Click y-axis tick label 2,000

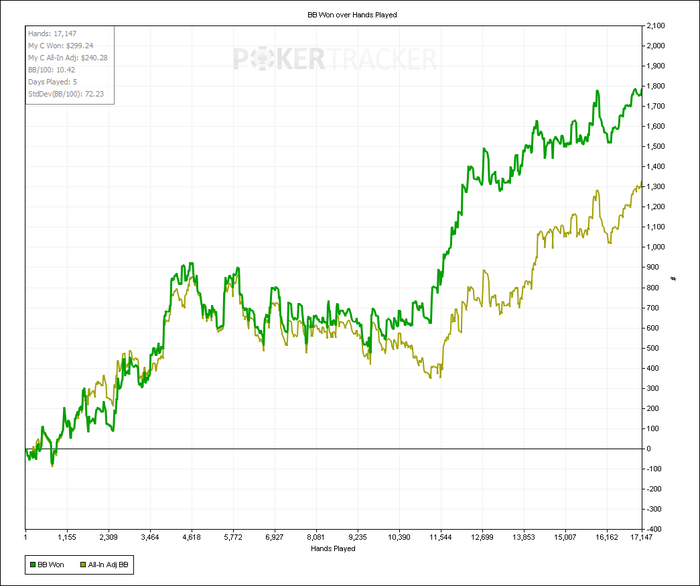click(x=656, y=46)
